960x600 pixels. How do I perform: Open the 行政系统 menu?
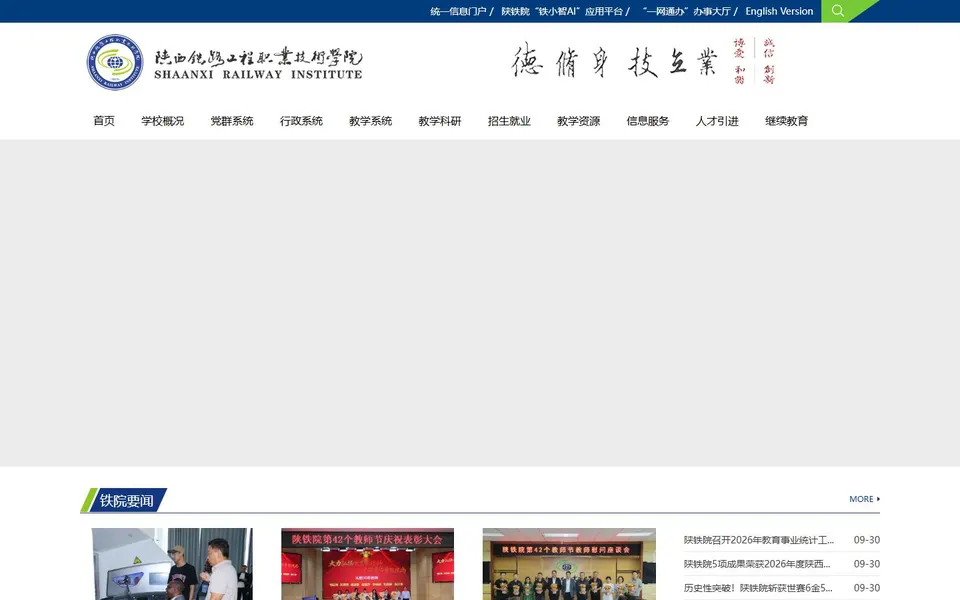(301, 121)
